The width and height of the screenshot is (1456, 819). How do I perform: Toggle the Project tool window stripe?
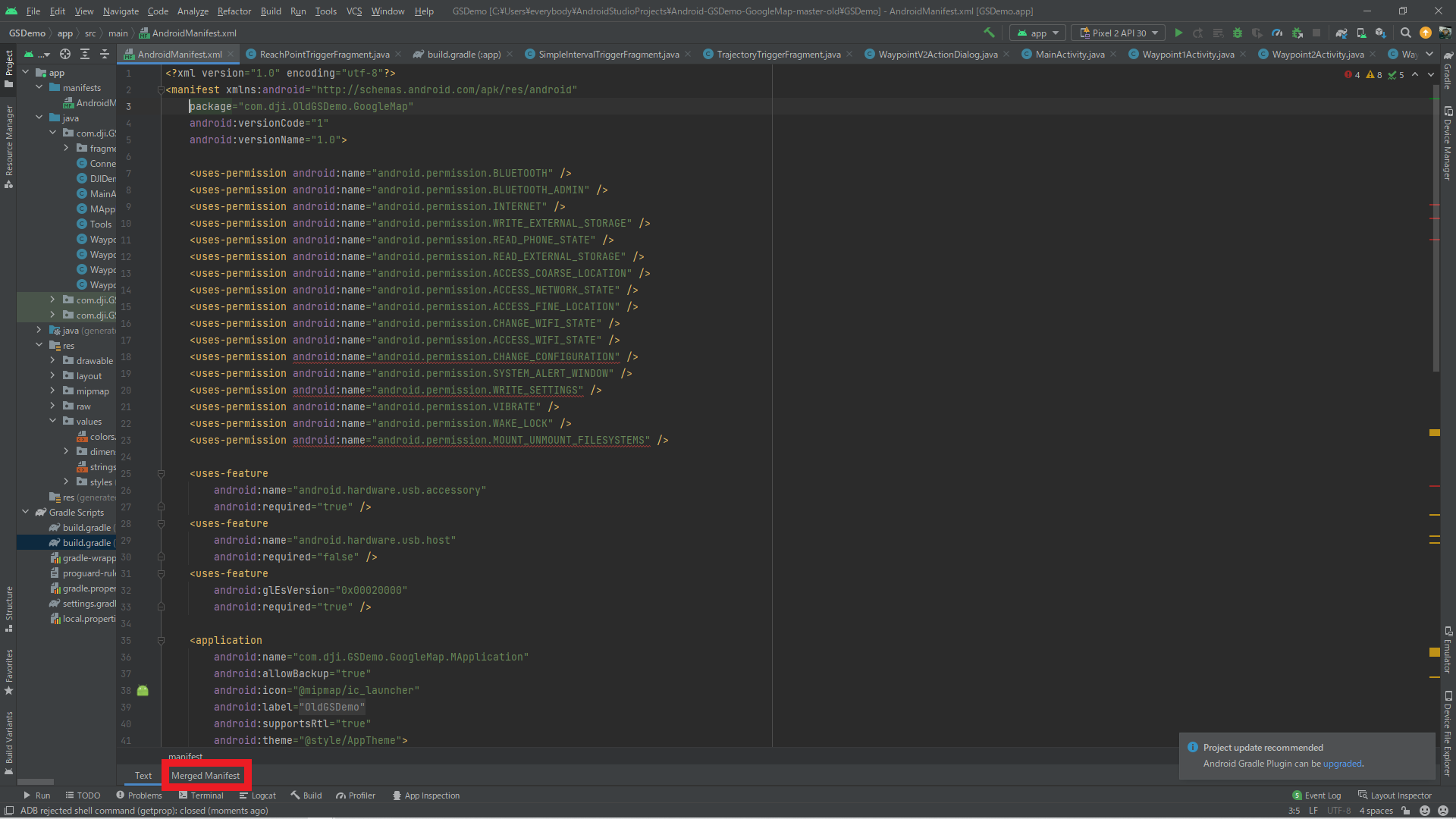[9, 68]
